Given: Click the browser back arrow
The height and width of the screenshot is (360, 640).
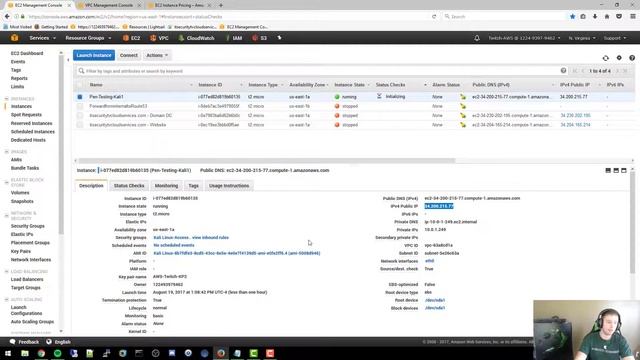Looking at the screenshot, I should [7, 16].
